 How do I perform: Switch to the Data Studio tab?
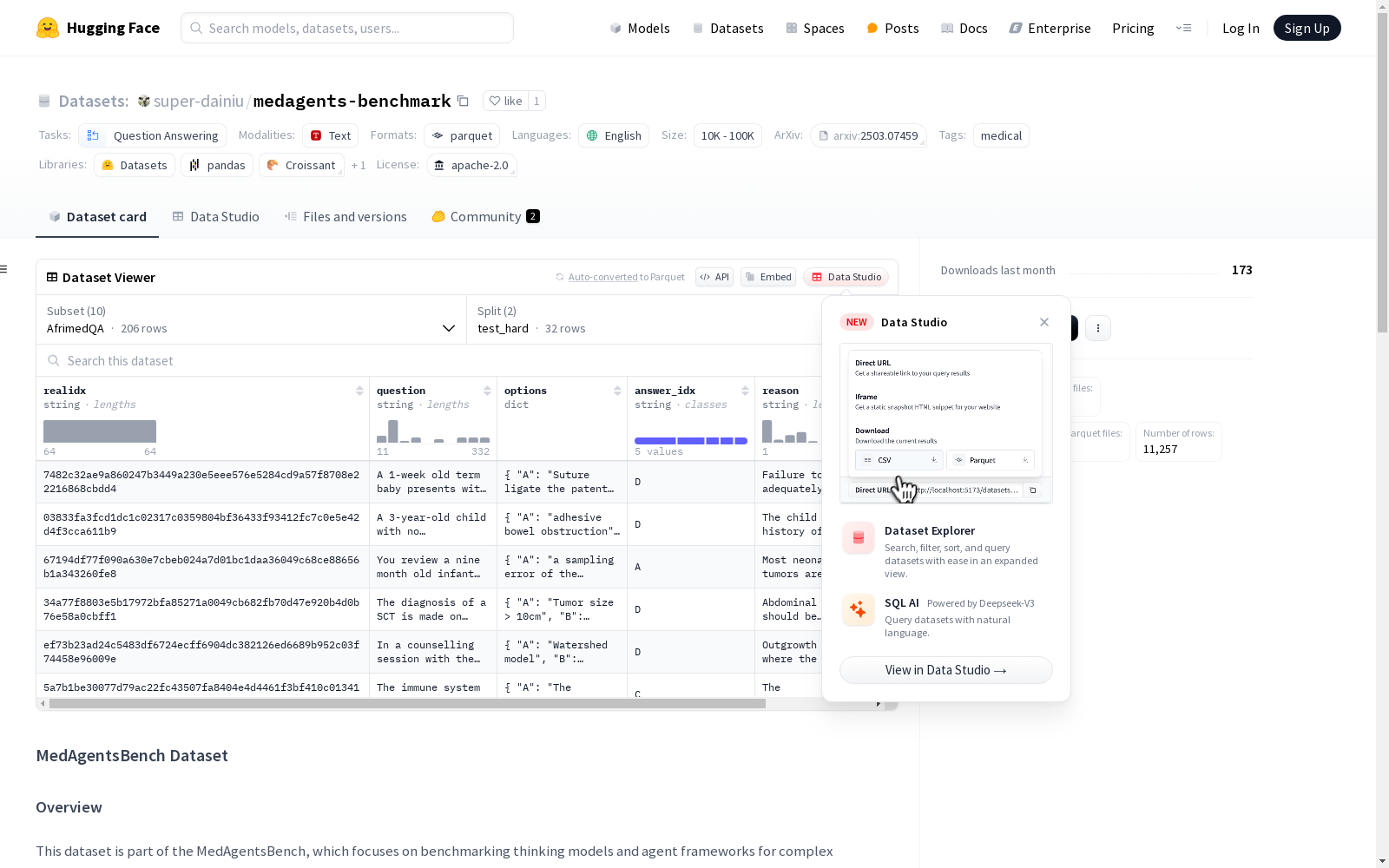click(216, 217)
